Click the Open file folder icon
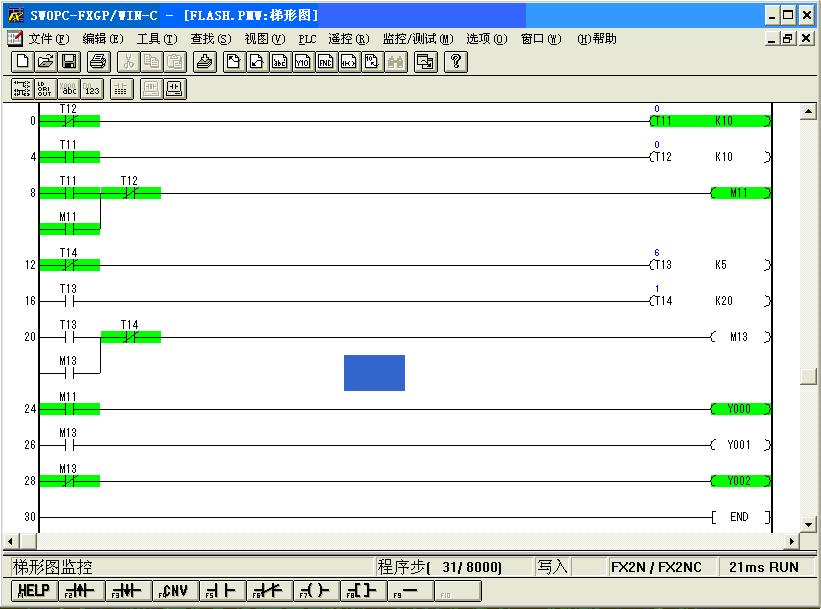Viewport: 821px width, 609px height. click(46, 62)
